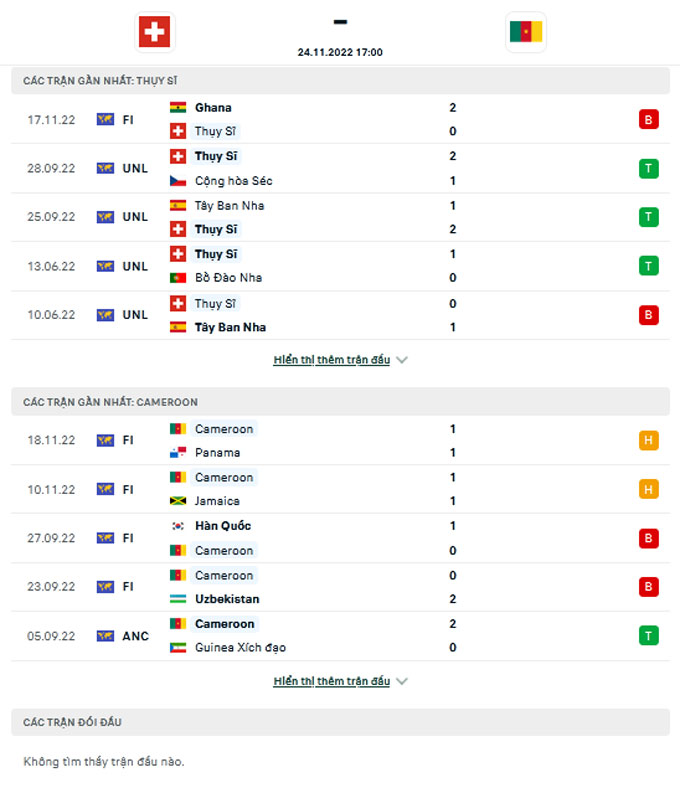
Task: Click the Portugal flag beside Bồ Đào Nha
Action: click(178, 277)
